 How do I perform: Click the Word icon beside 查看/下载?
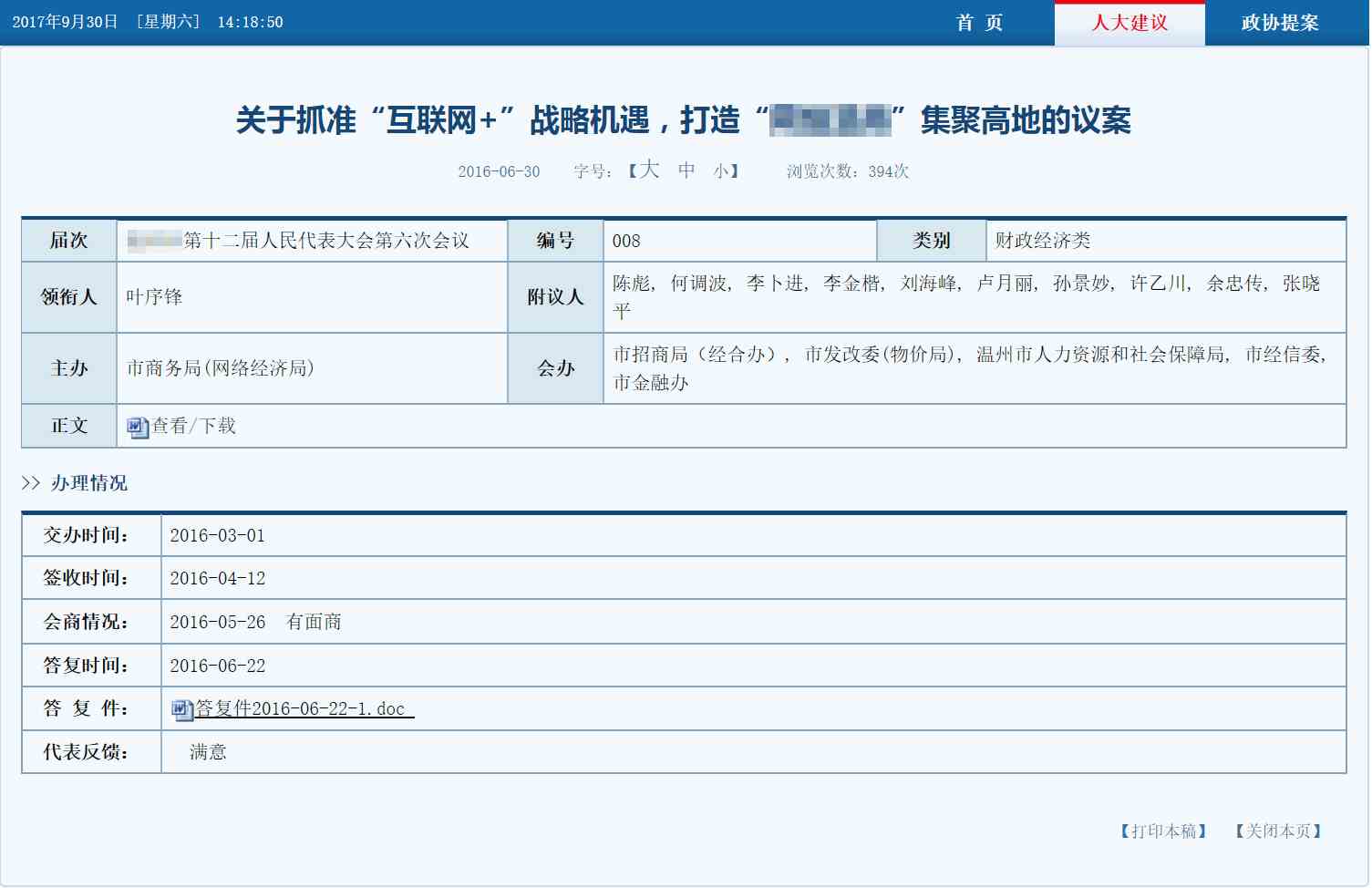(138, 427)
